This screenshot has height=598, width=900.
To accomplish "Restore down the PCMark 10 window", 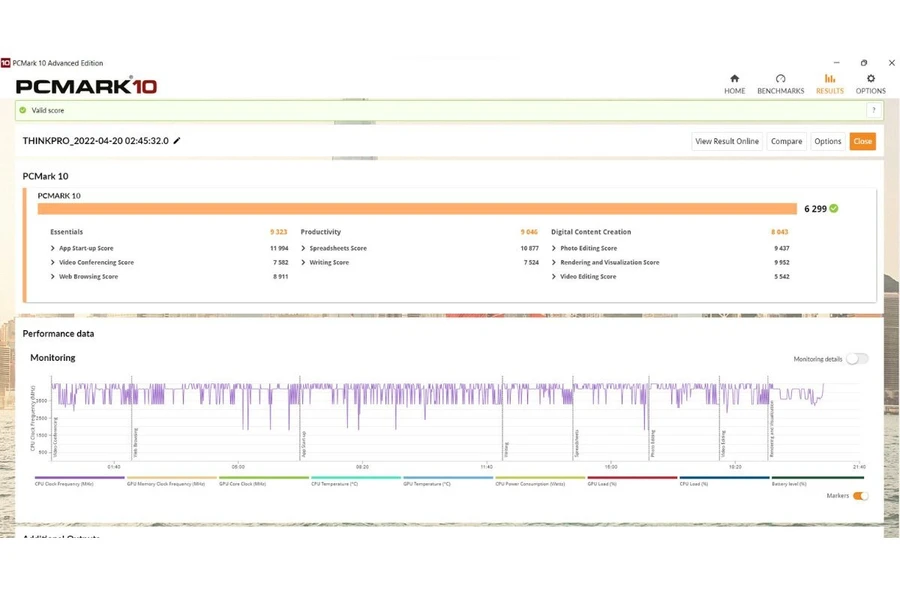I will [x=864, y=63].
